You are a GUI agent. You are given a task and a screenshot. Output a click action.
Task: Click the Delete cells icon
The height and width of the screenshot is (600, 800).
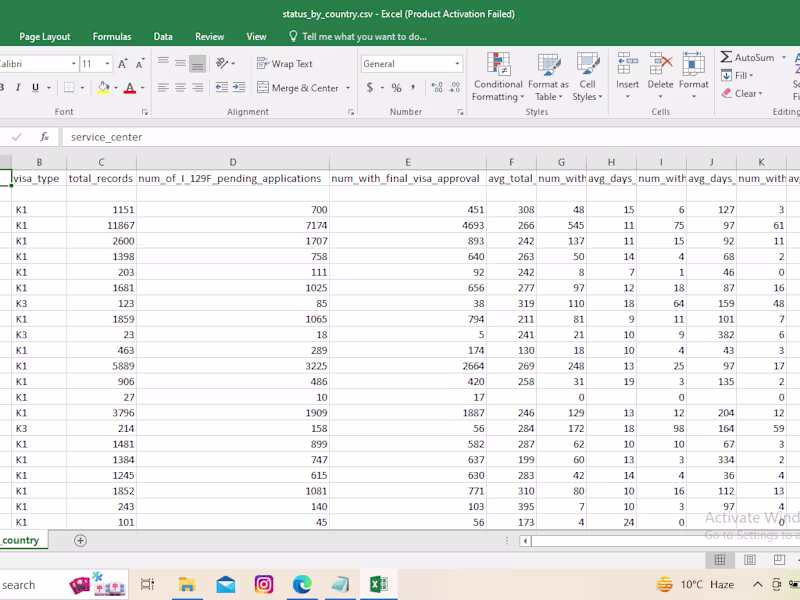click(660, 66)
